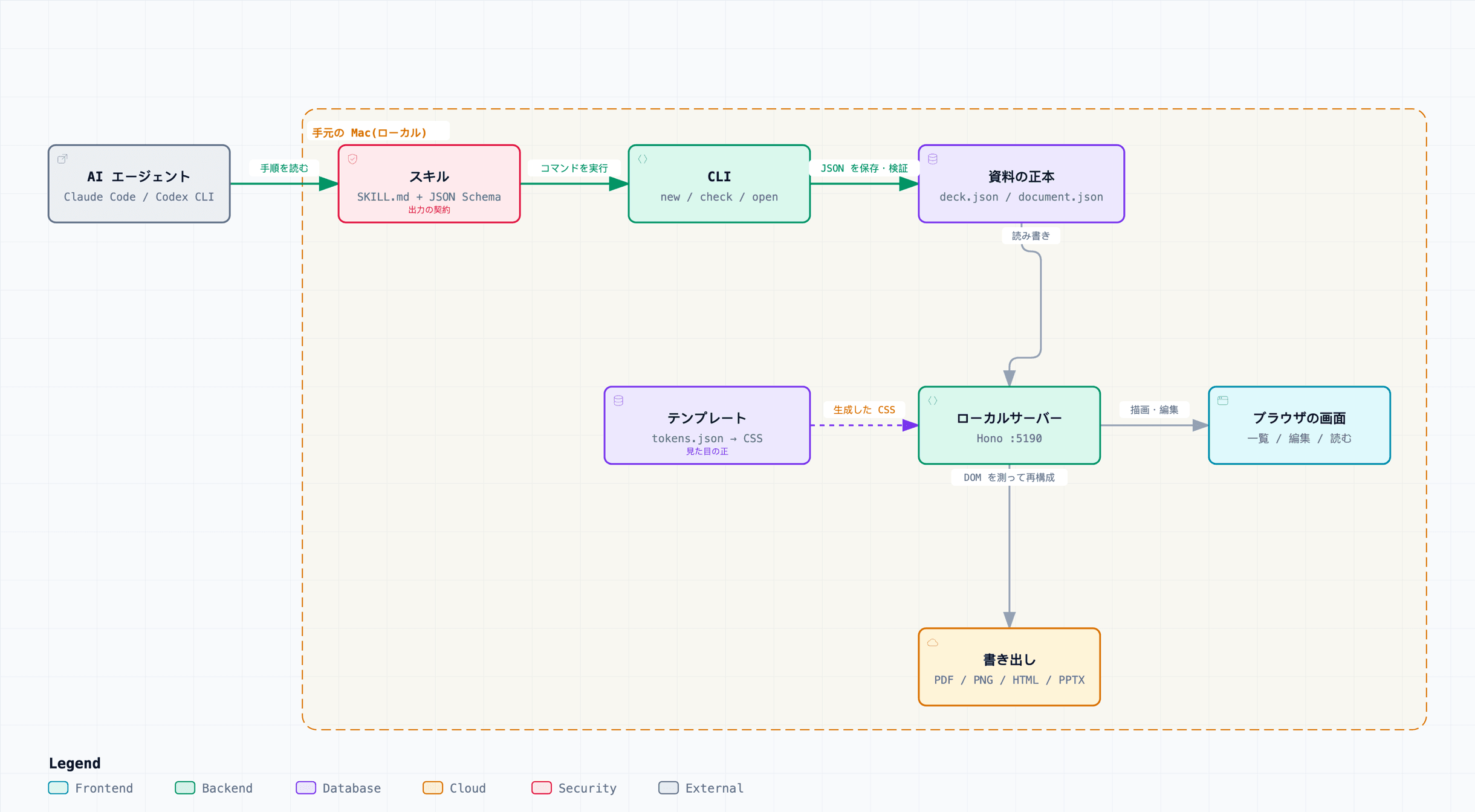Click the 手順を読む edge label
The height and width of the screenshot is (812, 1475).
coord(284,168)
